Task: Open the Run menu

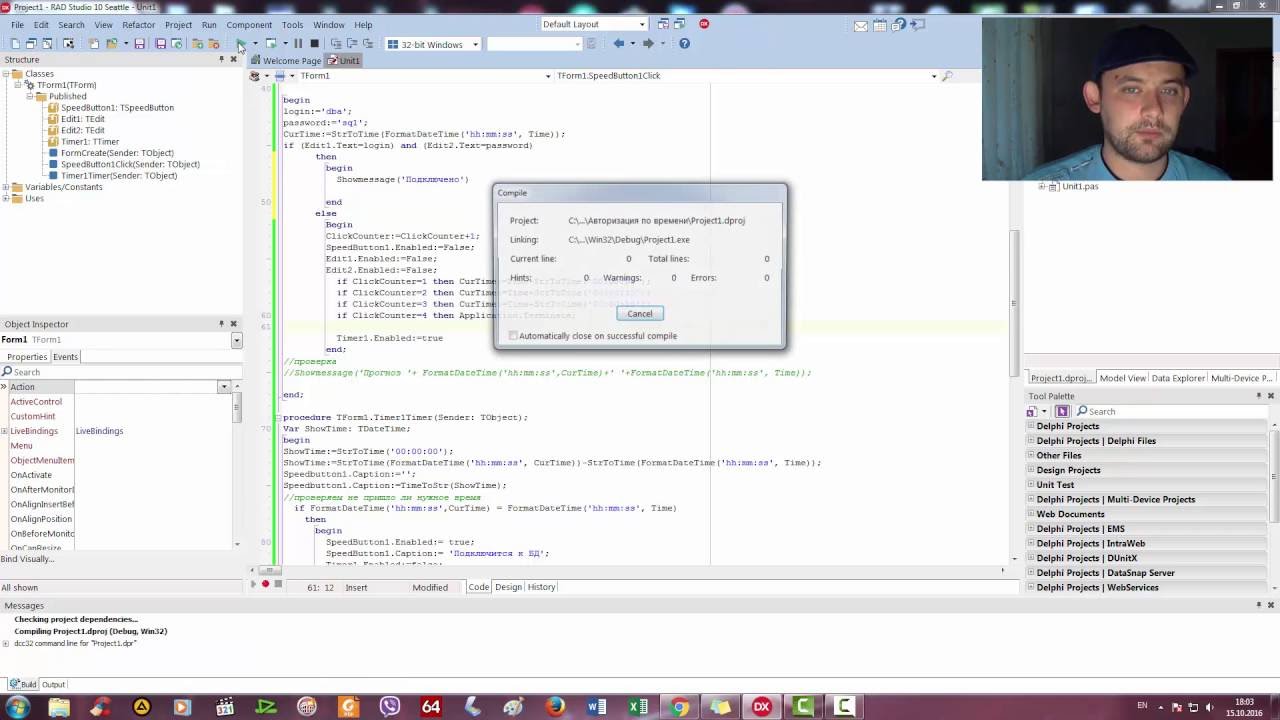Action: [209, 24]
